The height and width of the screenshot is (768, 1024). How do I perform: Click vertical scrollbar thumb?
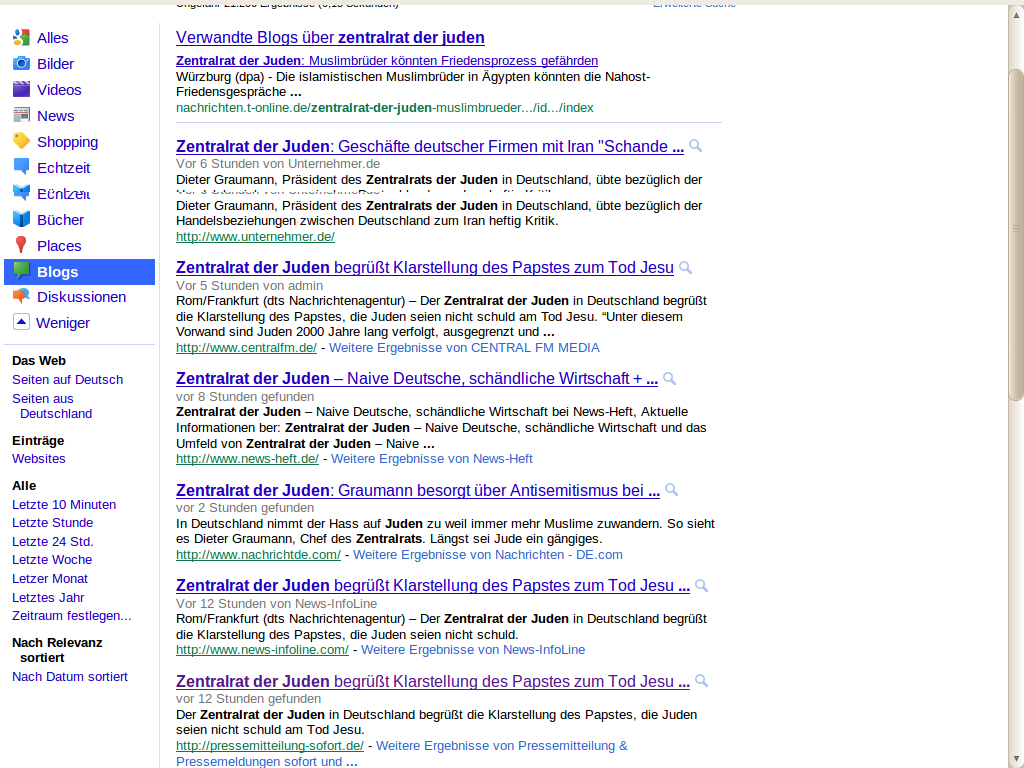coord(1016,234)
